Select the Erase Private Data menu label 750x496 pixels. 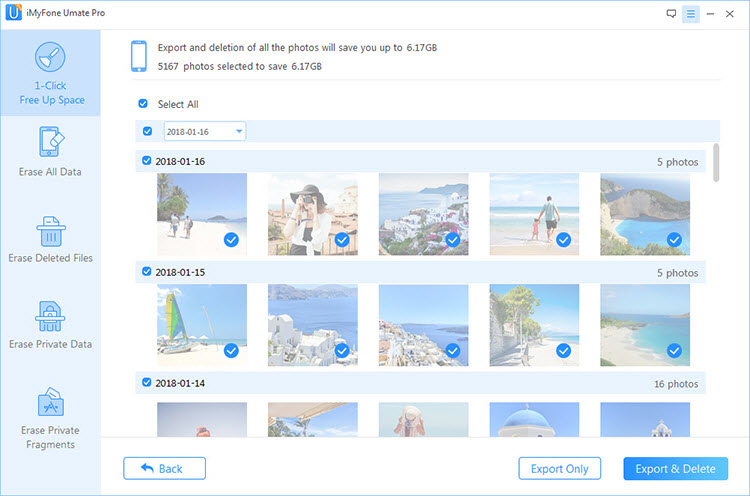pos(50,344)
